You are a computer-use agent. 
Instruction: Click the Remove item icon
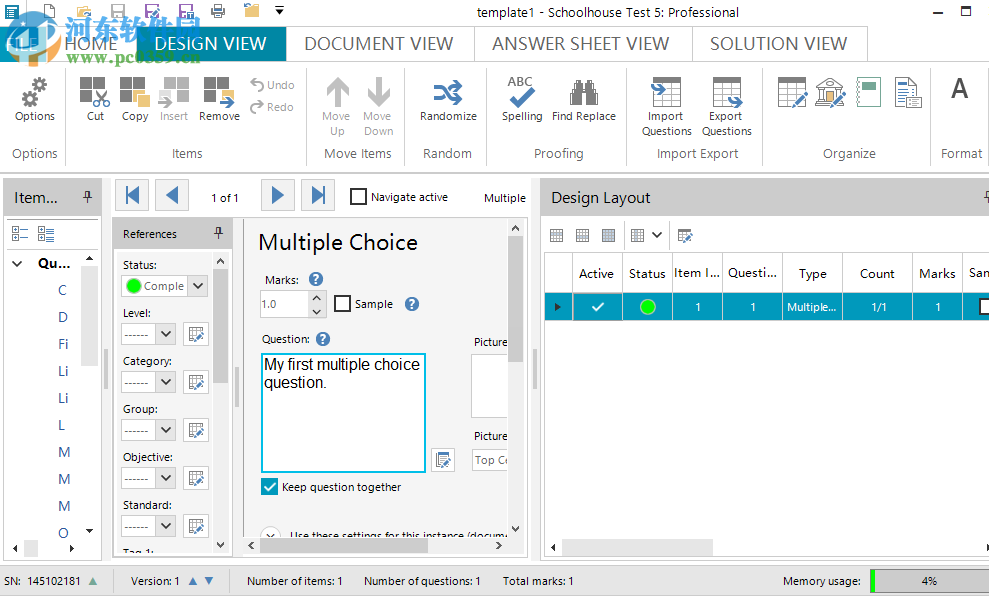pos(219,94)
